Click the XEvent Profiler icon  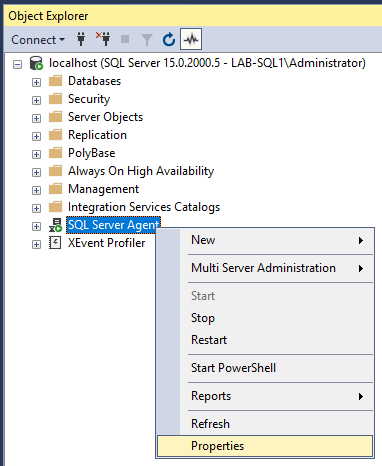55,243
